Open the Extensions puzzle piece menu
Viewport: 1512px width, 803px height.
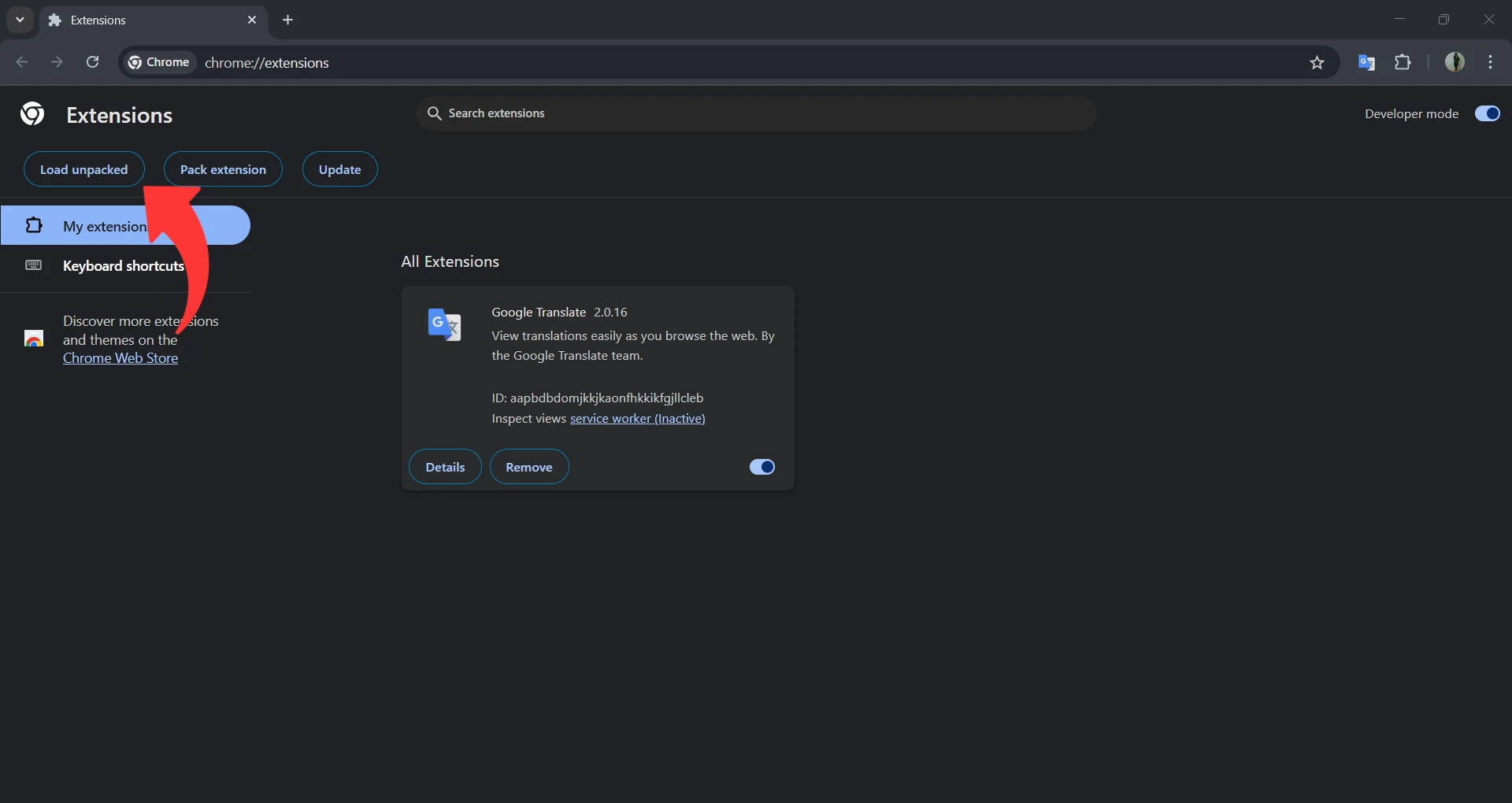pyautogui.click(x=1403, y=63)
